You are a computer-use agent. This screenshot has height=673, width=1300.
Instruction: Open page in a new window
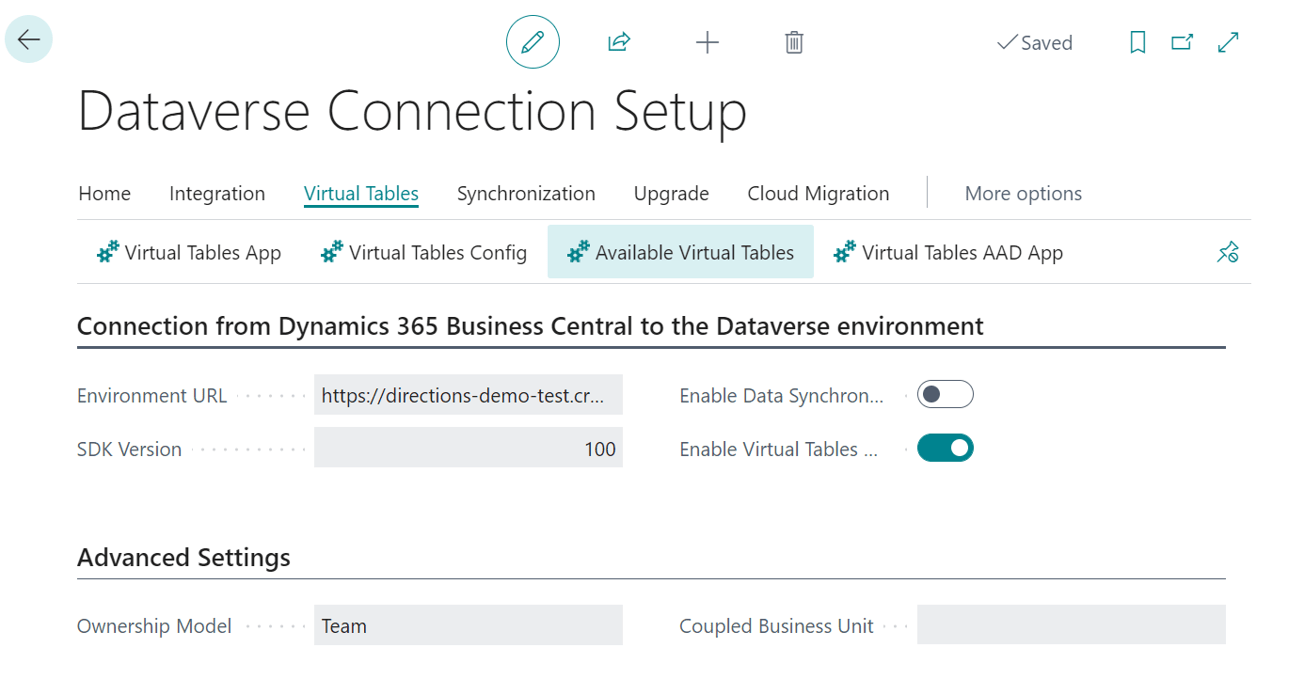(1182, 43)
